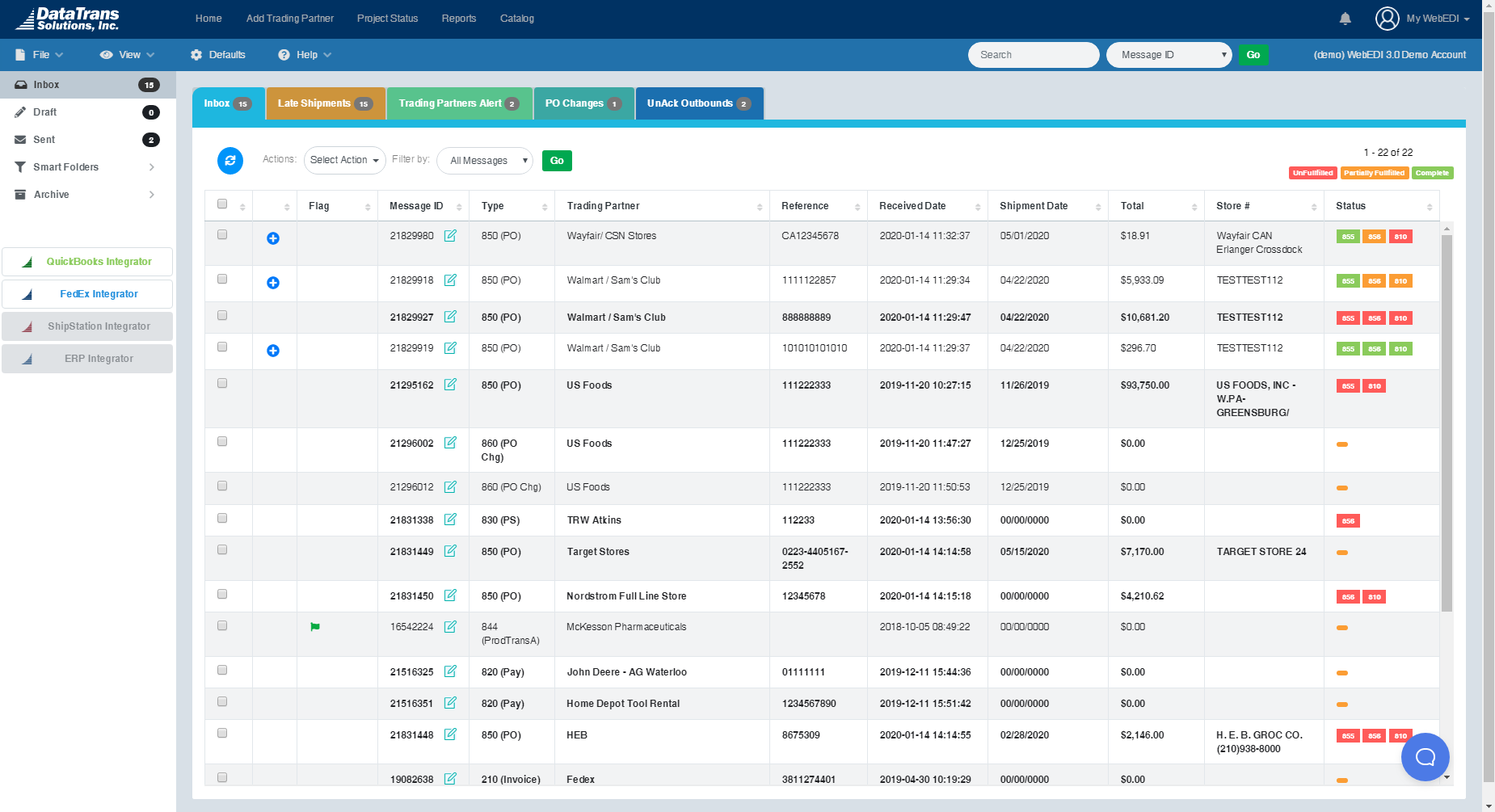Open the Help menu dropdown
The height and width of the screenshot is (812, 1495).
tap(305, 55)
